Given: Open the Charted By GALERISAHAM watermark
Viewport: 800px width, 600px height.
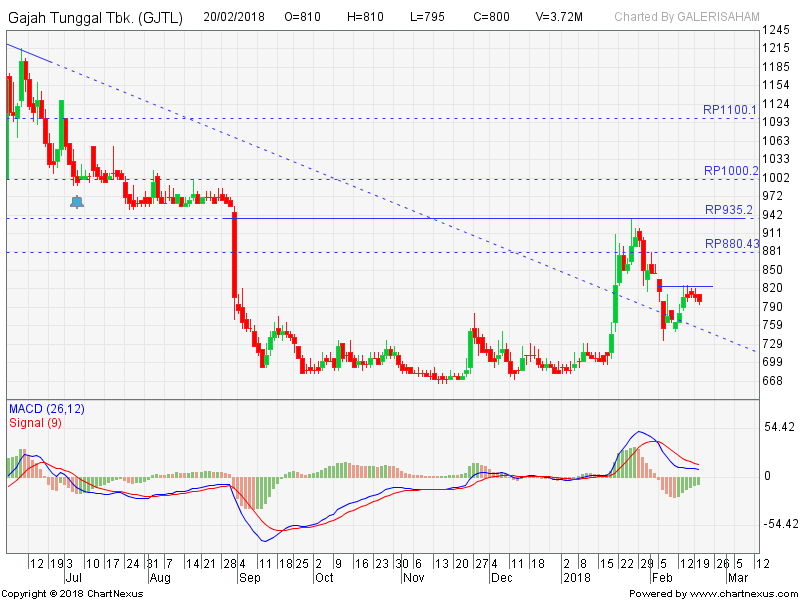Looking at the screenshot, I should click(686, 16).
